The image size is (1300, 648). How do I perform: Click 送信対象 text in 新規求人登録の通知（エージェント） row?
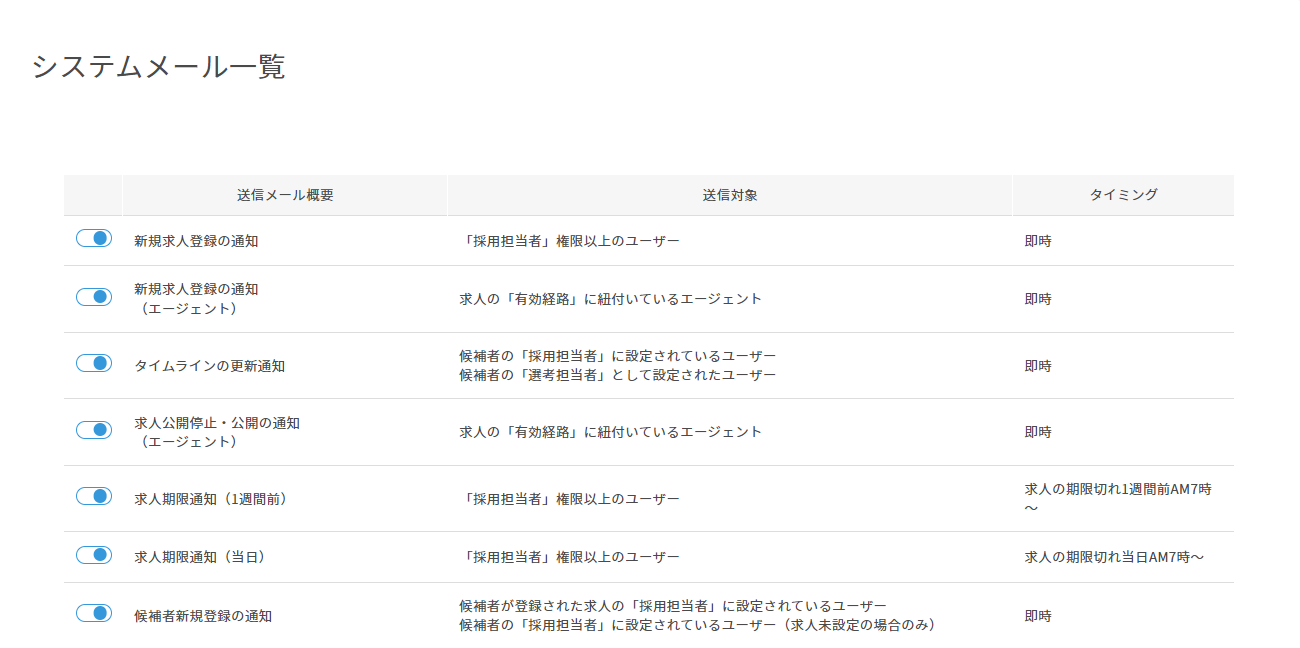(610, 299)
